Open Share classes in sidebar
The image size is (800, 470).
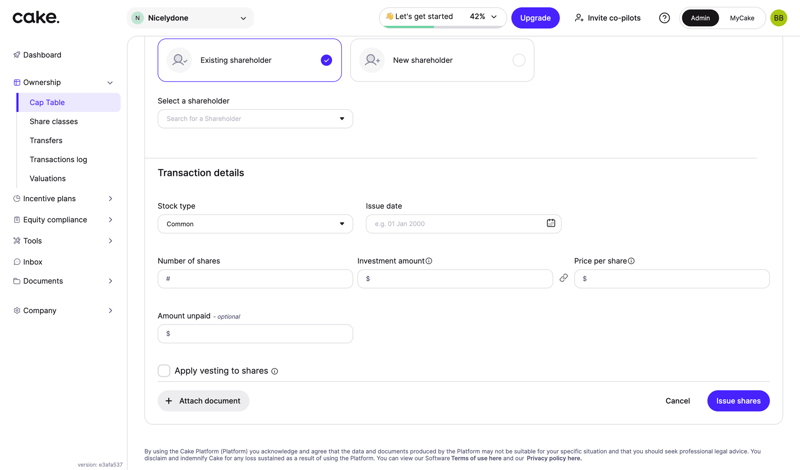(x=54, y=121)
